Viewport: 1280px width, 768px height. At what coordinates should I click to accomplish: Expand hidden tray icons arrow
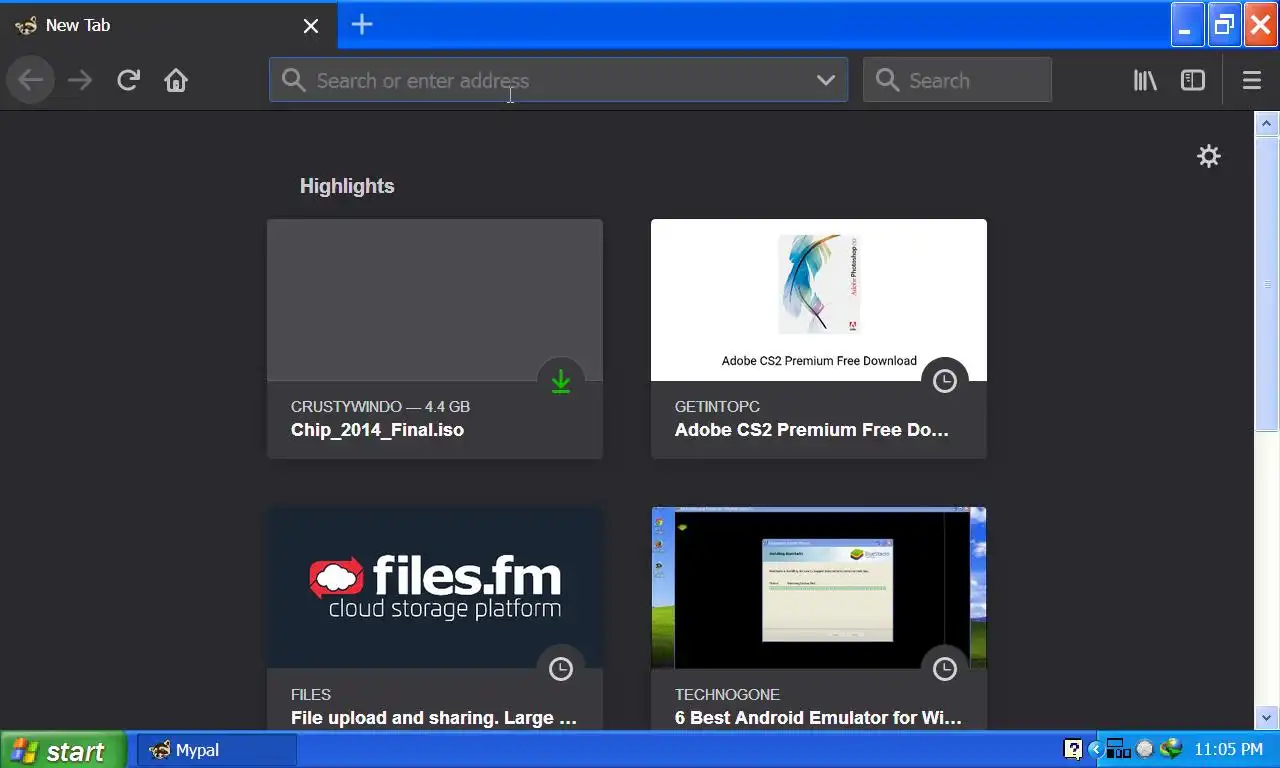click(1095, 749)
